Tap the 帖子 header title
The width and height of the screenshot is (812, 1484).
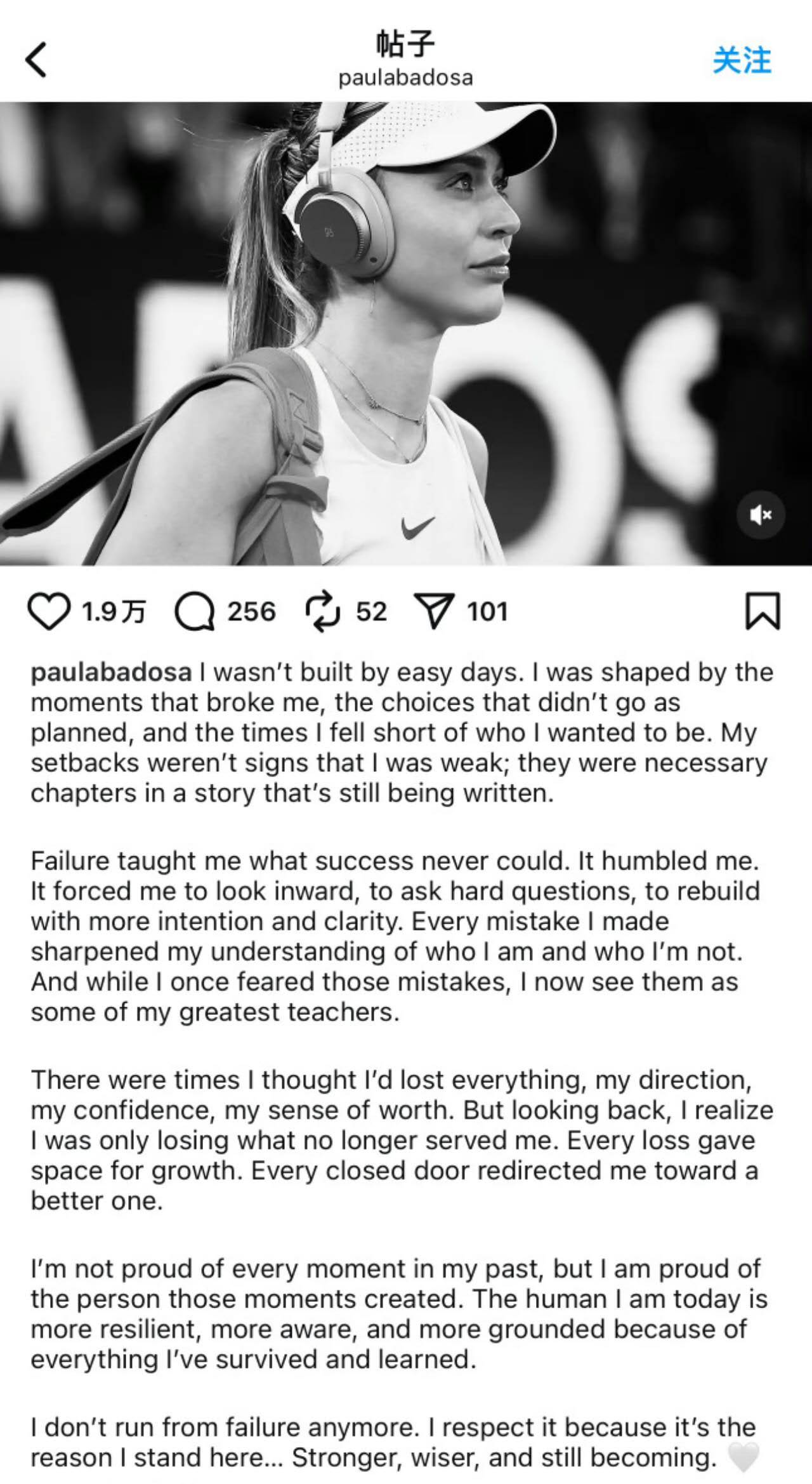pyautogui.click(x=406, y=44)
